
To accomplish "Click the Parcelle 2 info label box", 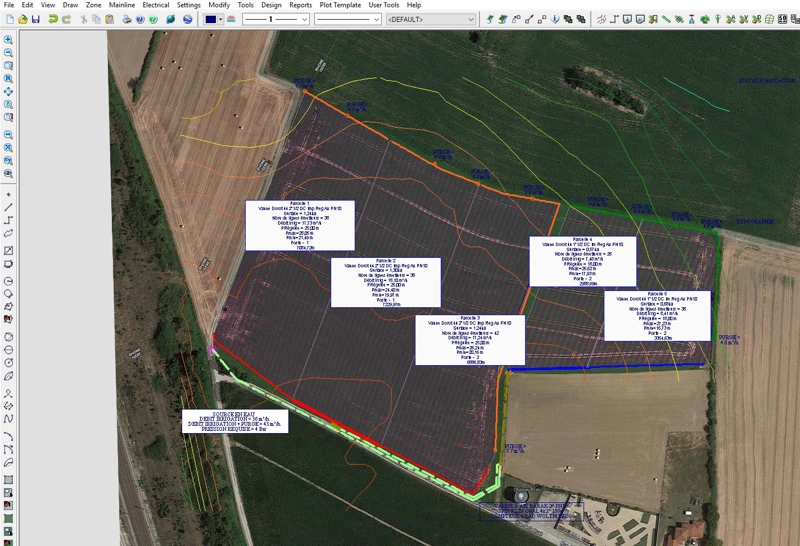I will pyautogui.click(x=385, y=282).
